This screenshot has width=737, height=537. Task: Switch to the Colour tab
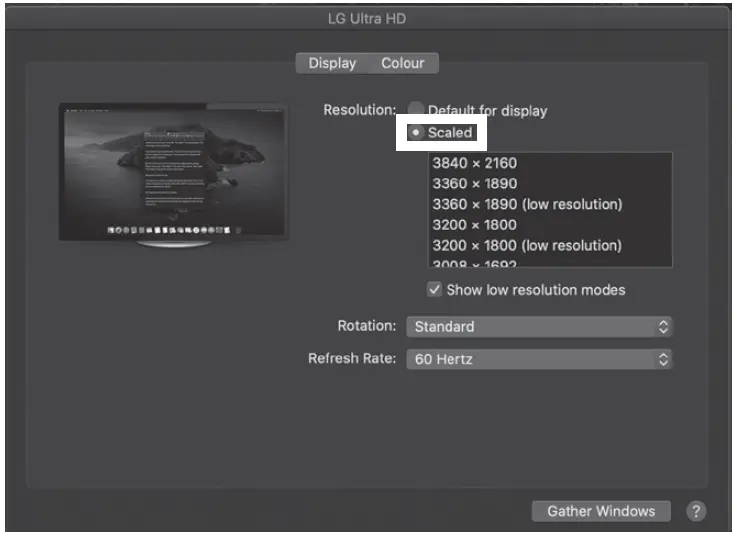[x=403, y=63]
